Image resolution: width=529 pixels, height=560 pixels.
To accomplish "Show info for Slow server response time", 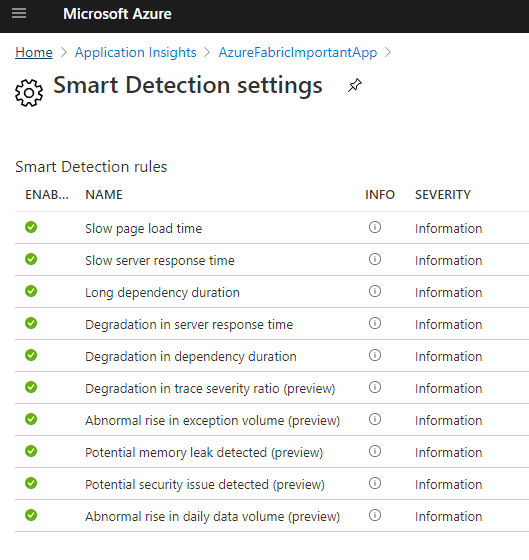I will [375, 259].
